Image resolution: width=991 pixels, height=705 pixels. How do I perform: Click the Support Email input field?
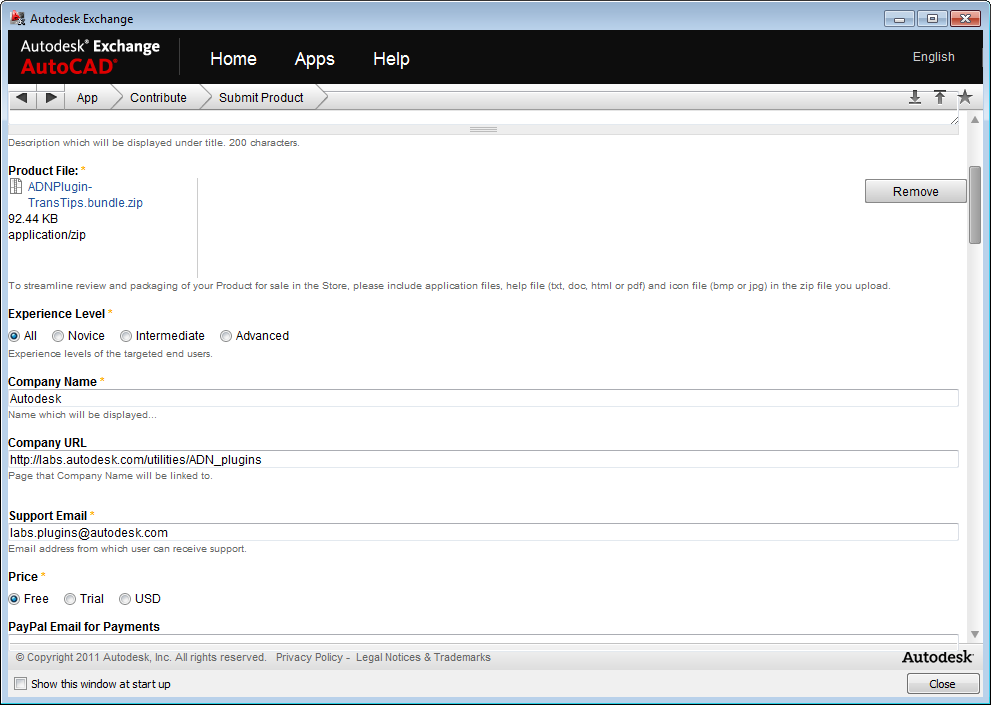(483, 533)
